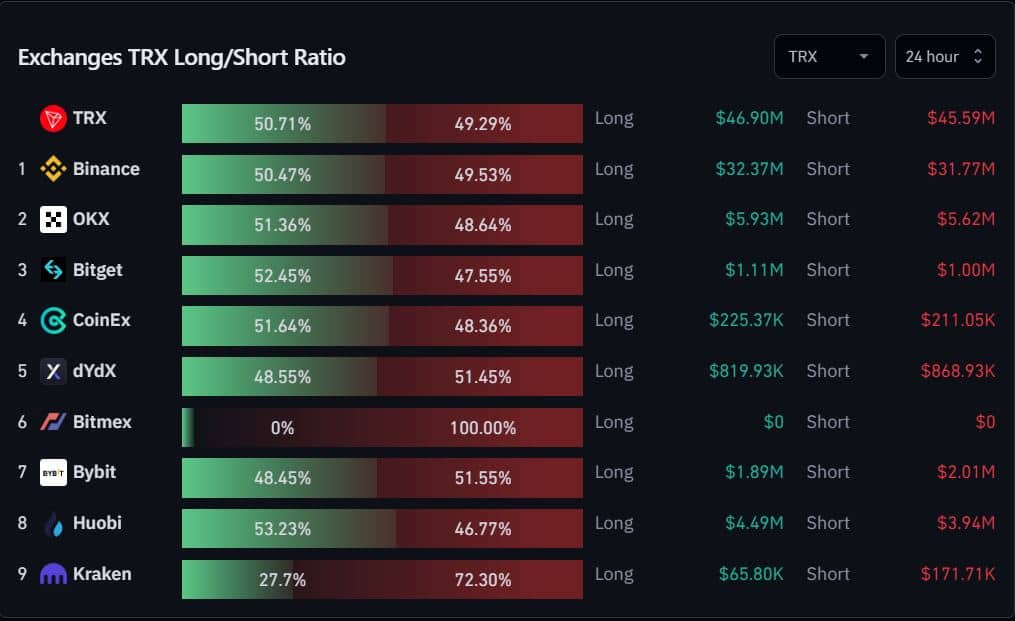Open the CoinEx exchange icon
This screenshot has height=621, width=1015.
click(x=53, y=321)
